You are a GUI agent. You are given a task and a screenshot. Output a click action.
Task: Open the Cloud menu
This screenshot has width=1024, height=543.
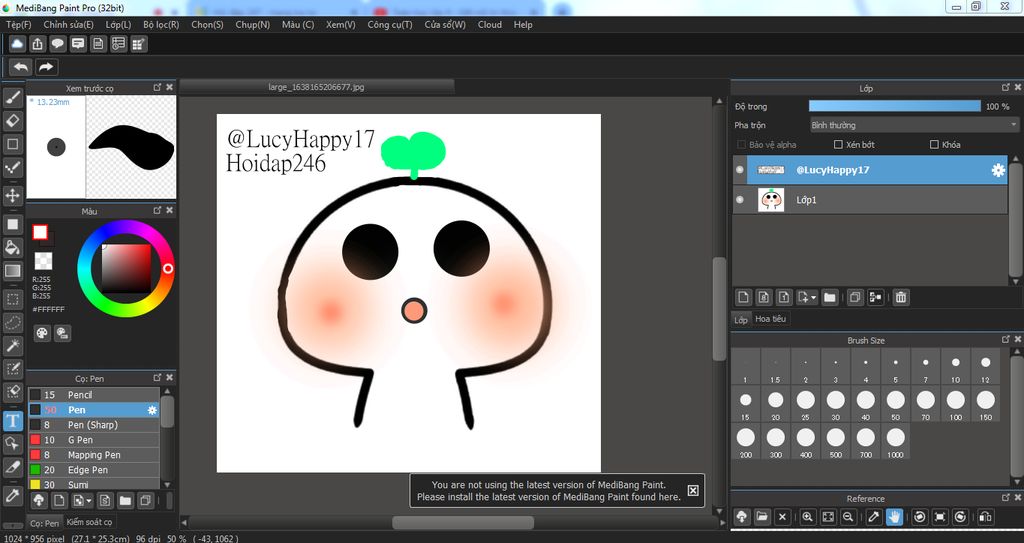click(490, 24)
